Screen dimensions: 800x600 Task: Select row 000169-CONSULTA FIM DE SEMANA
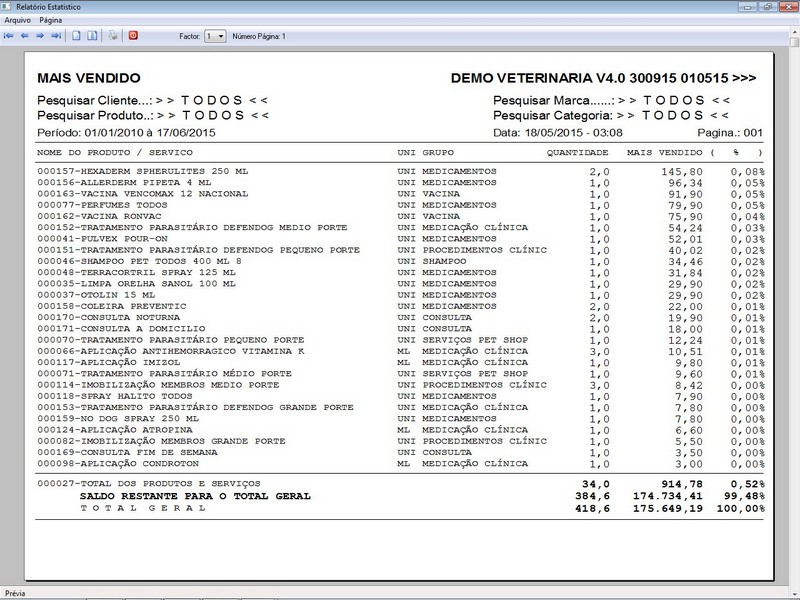coord(401,452)
